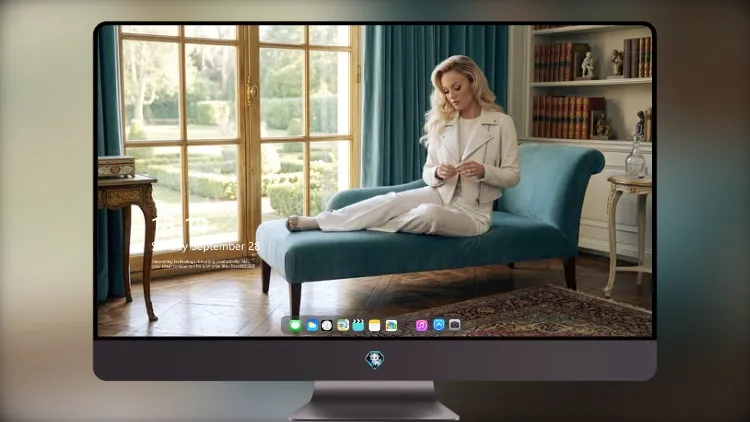Open the teal clapperboard video app
The width and height of the screenshot is (750, 422).
point(358,325)
